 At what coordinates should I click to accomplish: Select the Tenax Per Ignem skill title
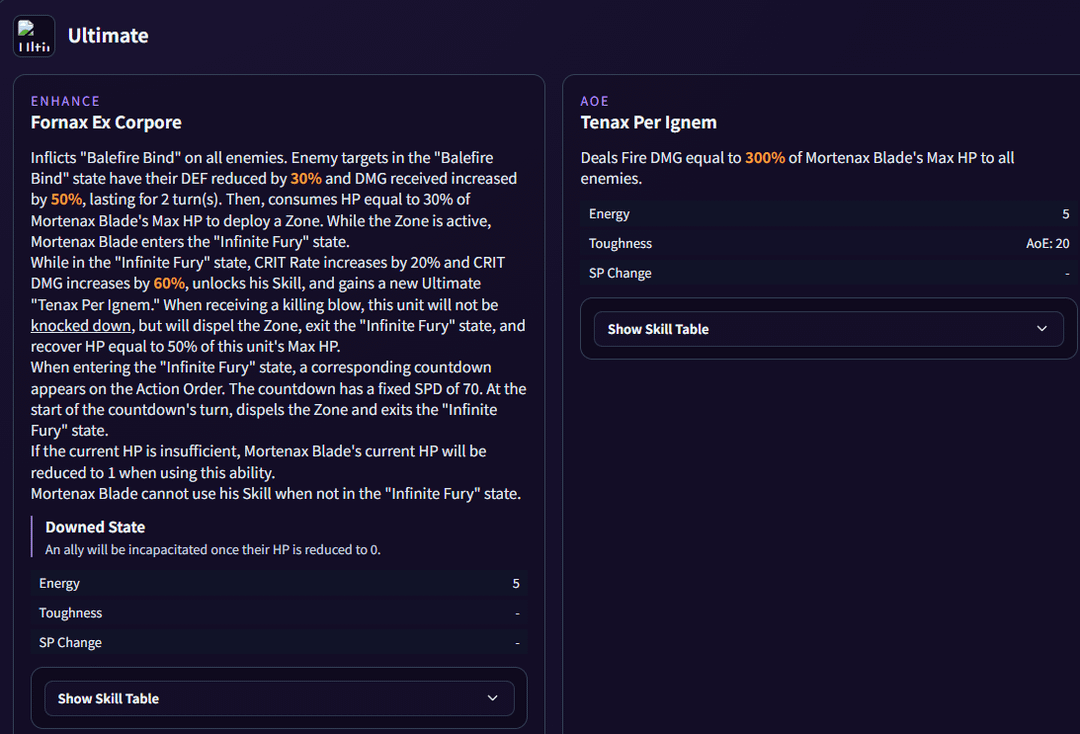pyautogui.click(x=648, y=123)
